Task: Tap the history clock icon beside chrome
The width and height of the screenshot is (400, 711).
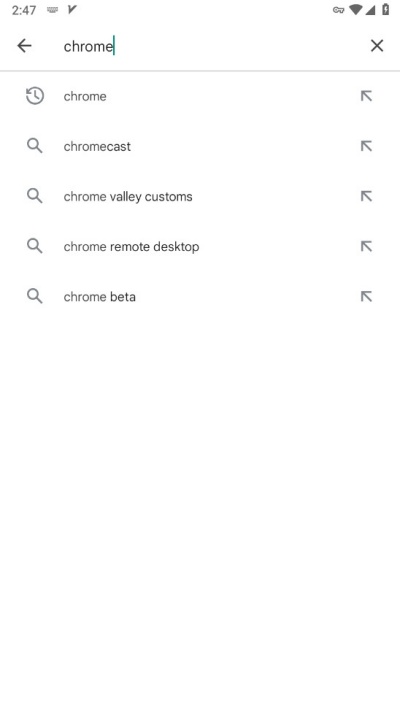Action: point(35,96)
